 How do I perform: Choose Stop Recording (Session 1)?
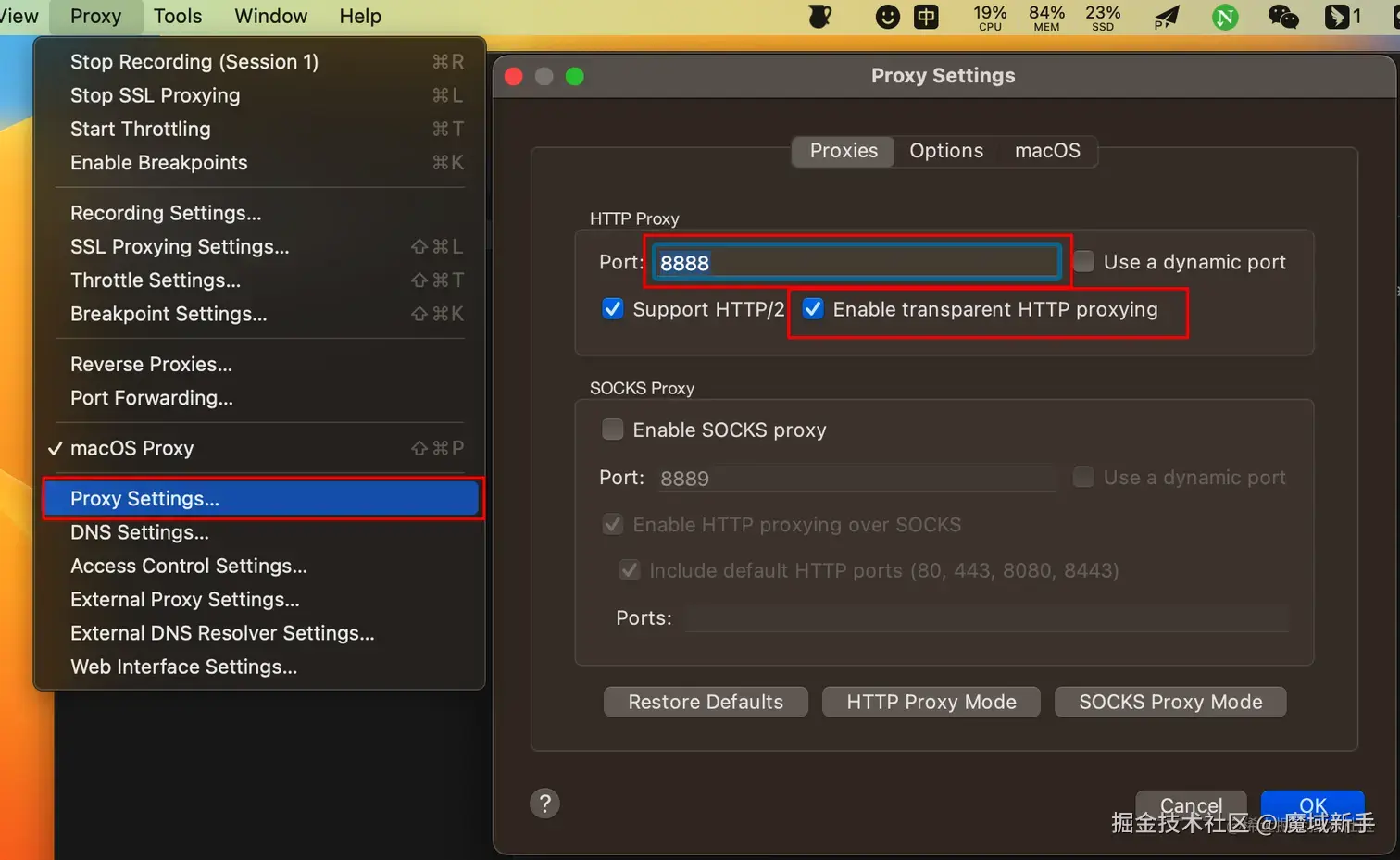tap(260, 62)
